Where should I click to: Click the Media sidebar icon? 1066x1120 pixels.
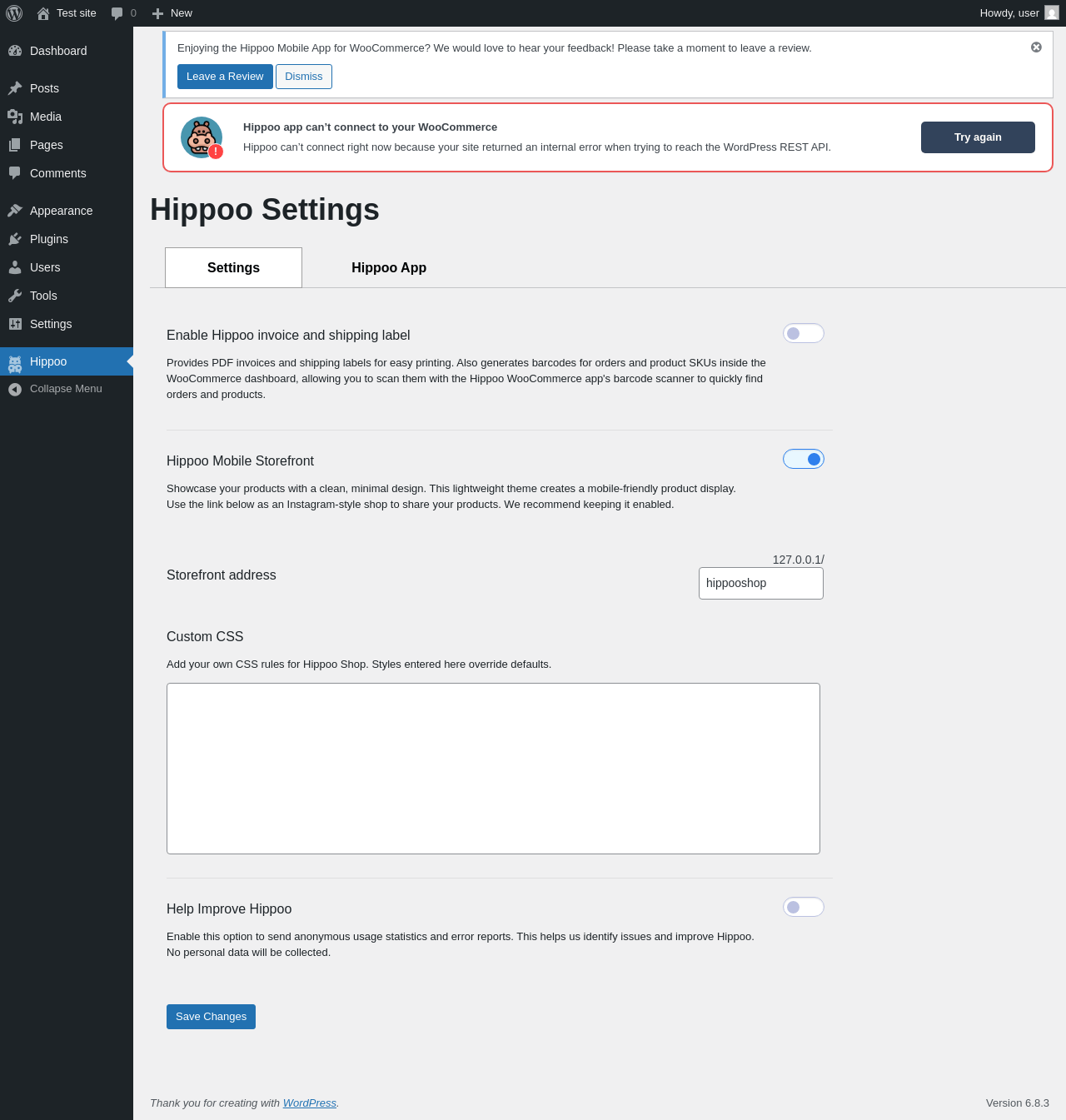coord(15,117)
